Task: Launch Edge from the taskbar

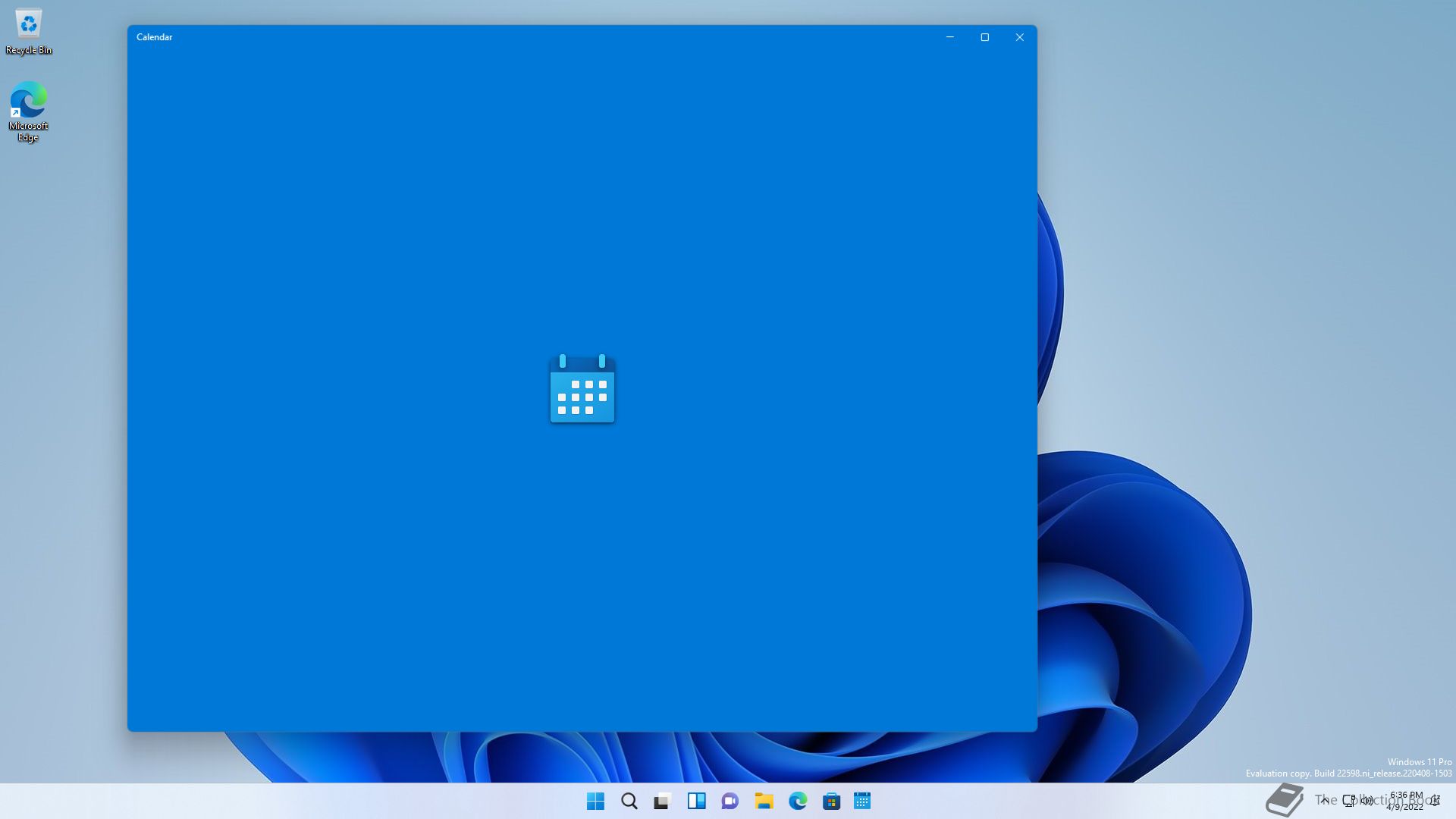Action: 798,801
